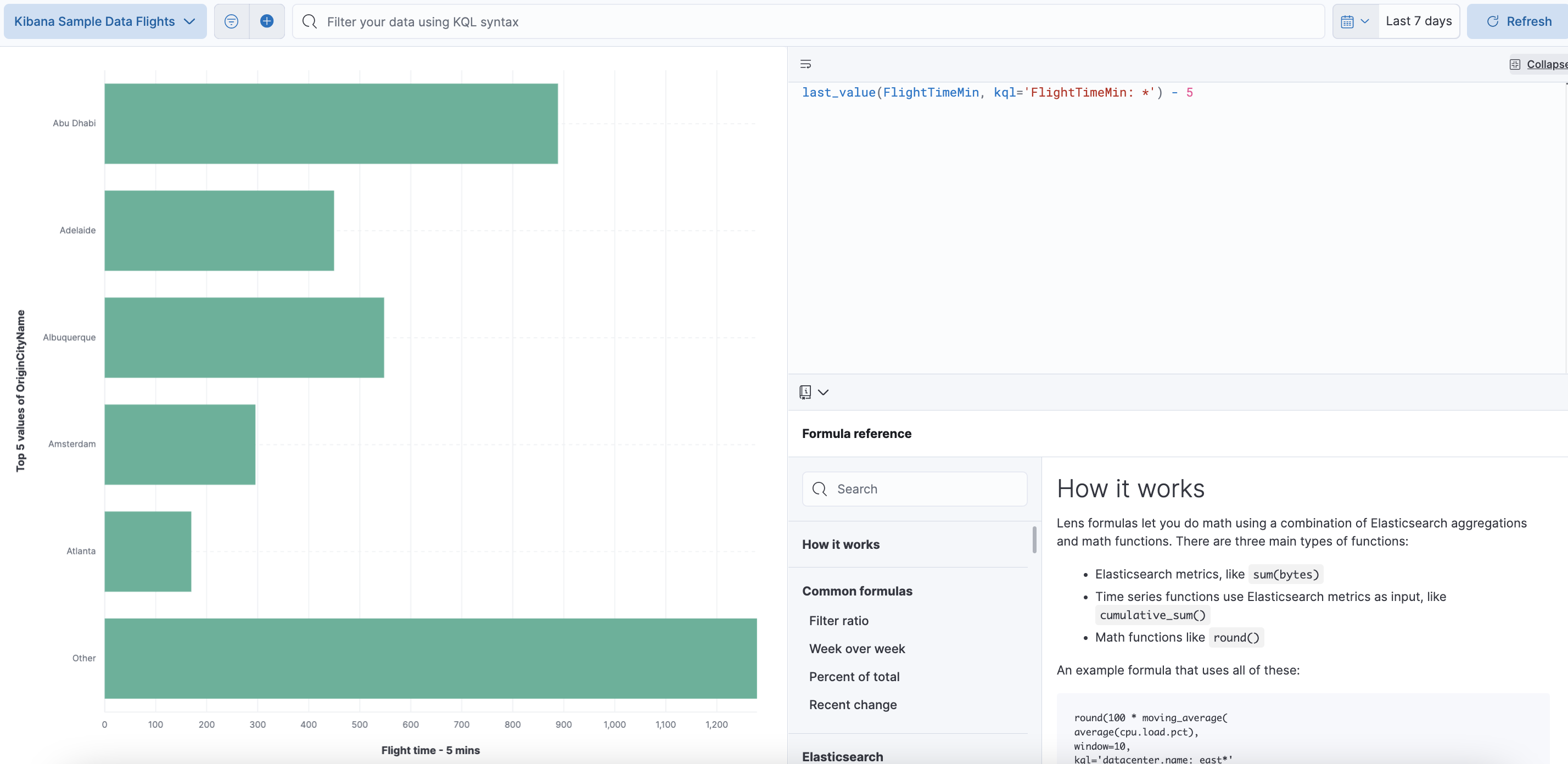The height and width of the screenshot is (764, 1568).
Task: Toggle formula reference documentation icon
Action: pos(805,392)
